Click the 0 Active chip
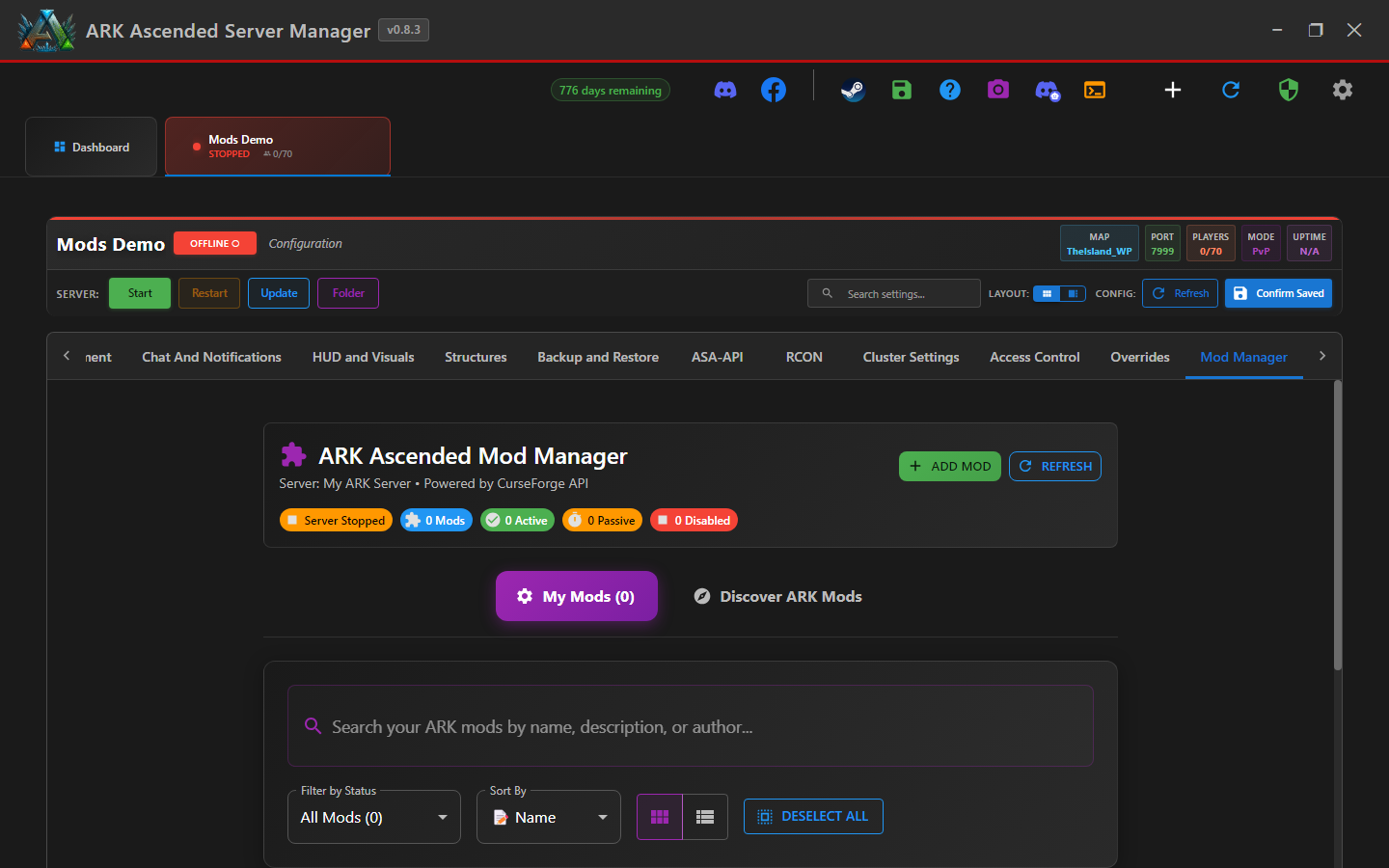 point(517,520)
